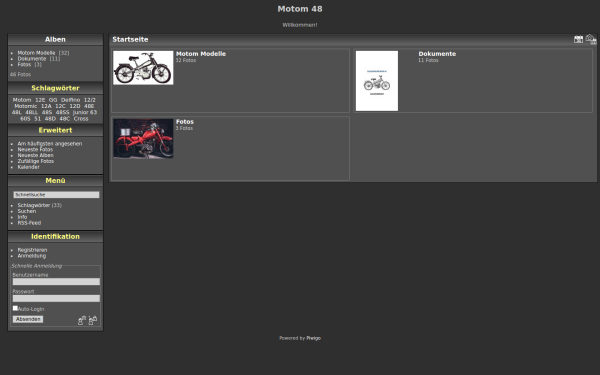
Task: Submit login with the Absenden button
Action: [28, 319]
